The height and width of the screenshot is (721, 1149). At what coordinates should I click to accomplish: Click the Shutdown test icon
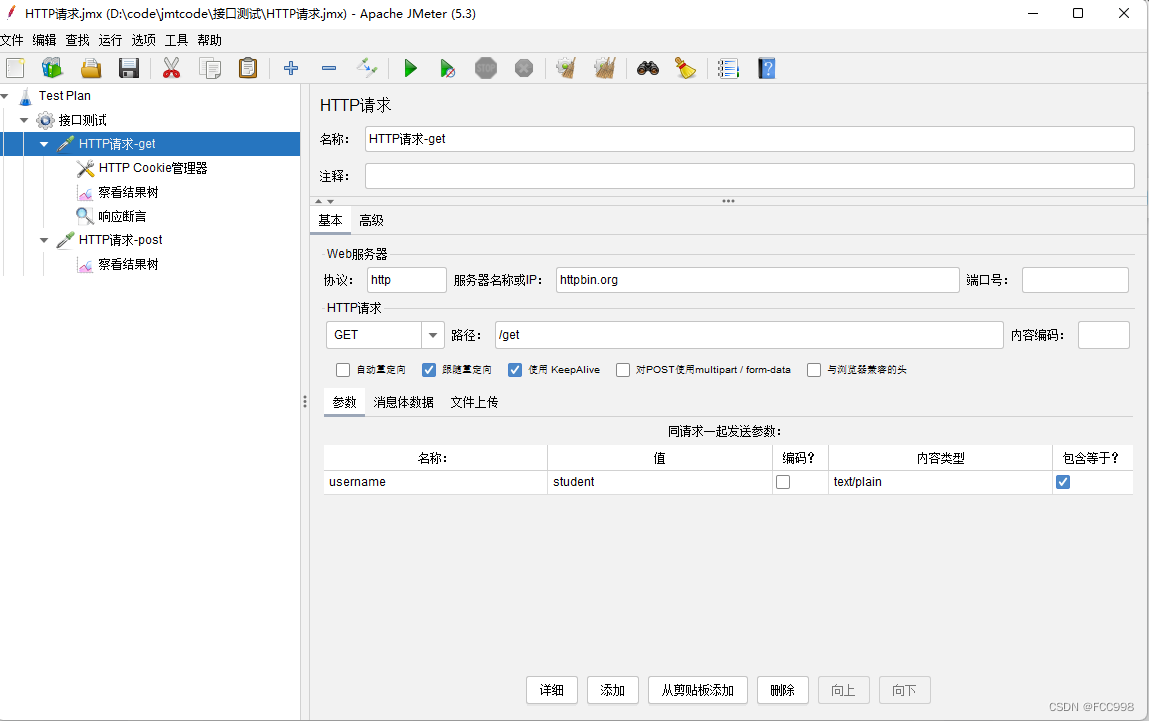coord(524,68)
